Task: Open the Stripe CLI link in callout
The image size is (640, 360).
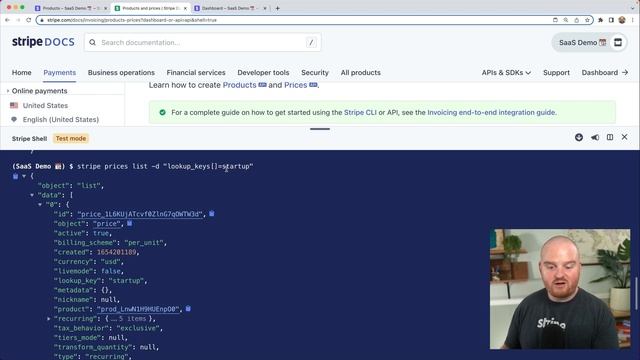Action: pyautogui.click(x=360, y=112)
